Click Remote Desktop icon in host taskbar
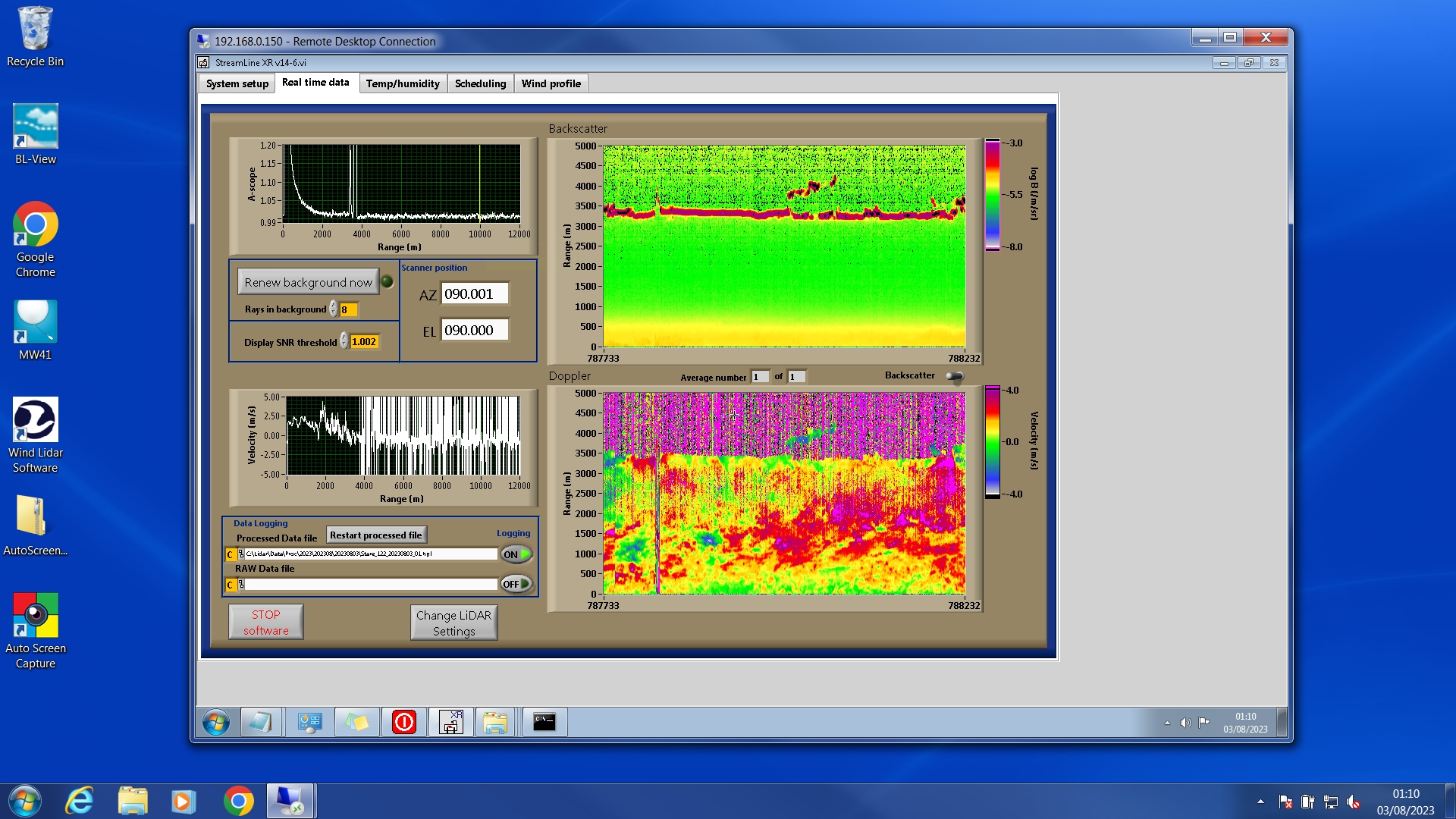Screen dimensions: 1456x819 pos(290,801)
